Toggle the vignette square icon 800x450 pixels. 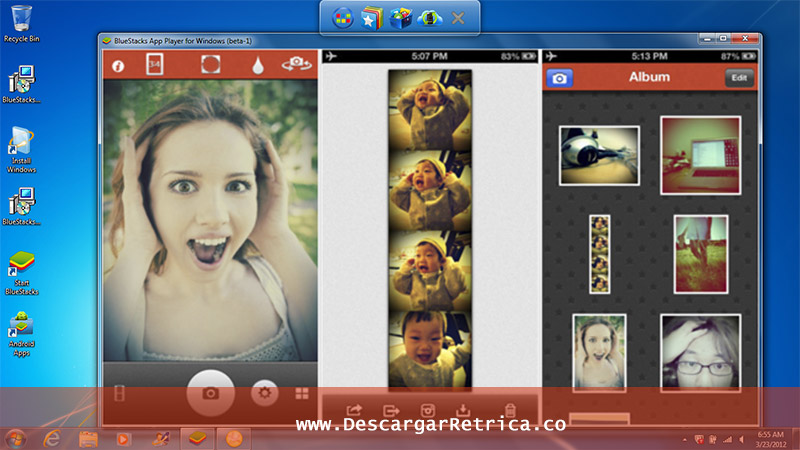211,64
